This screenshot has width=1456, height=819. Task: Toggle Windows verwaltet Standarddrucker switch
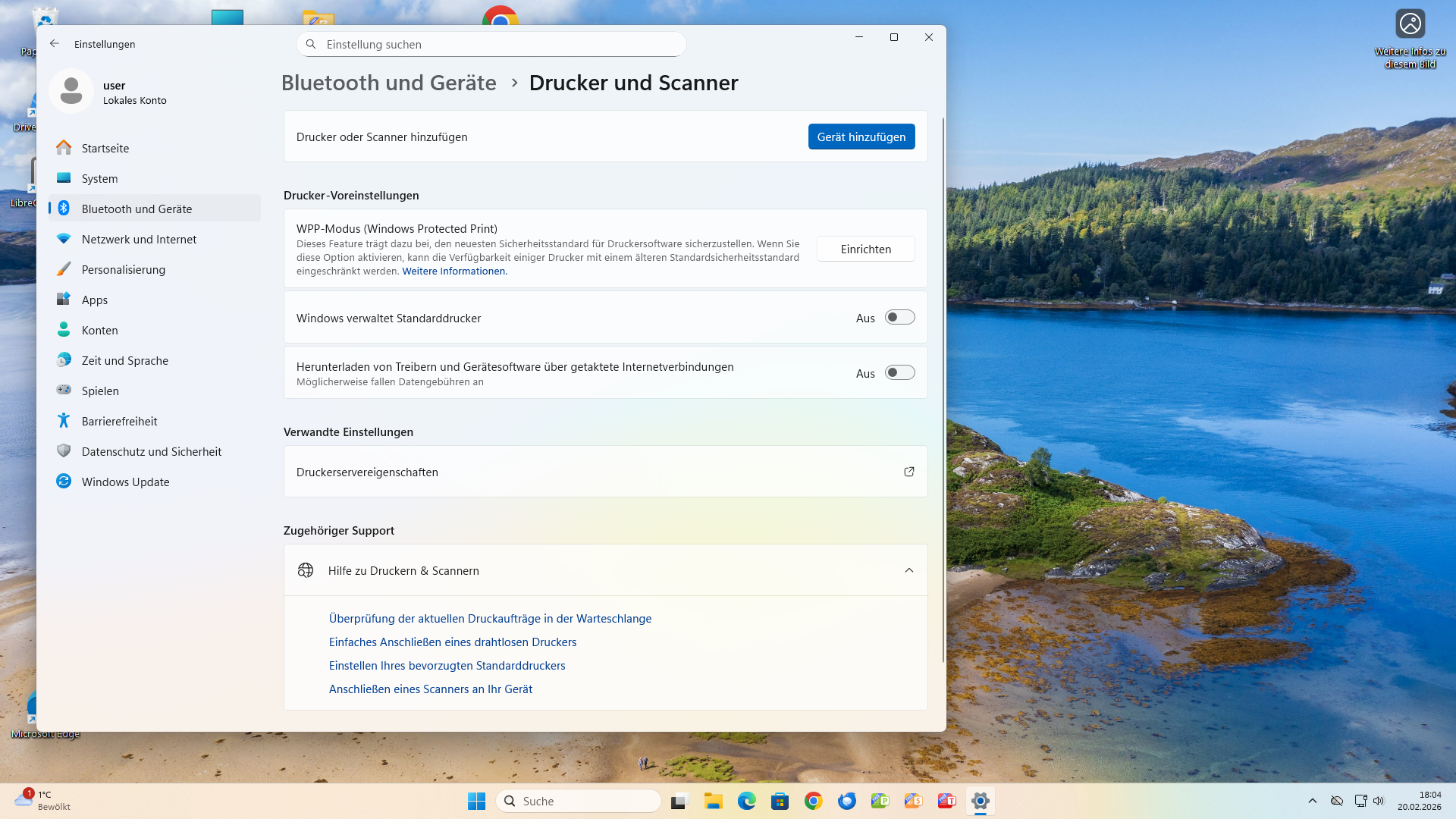(x=899, y=318)
